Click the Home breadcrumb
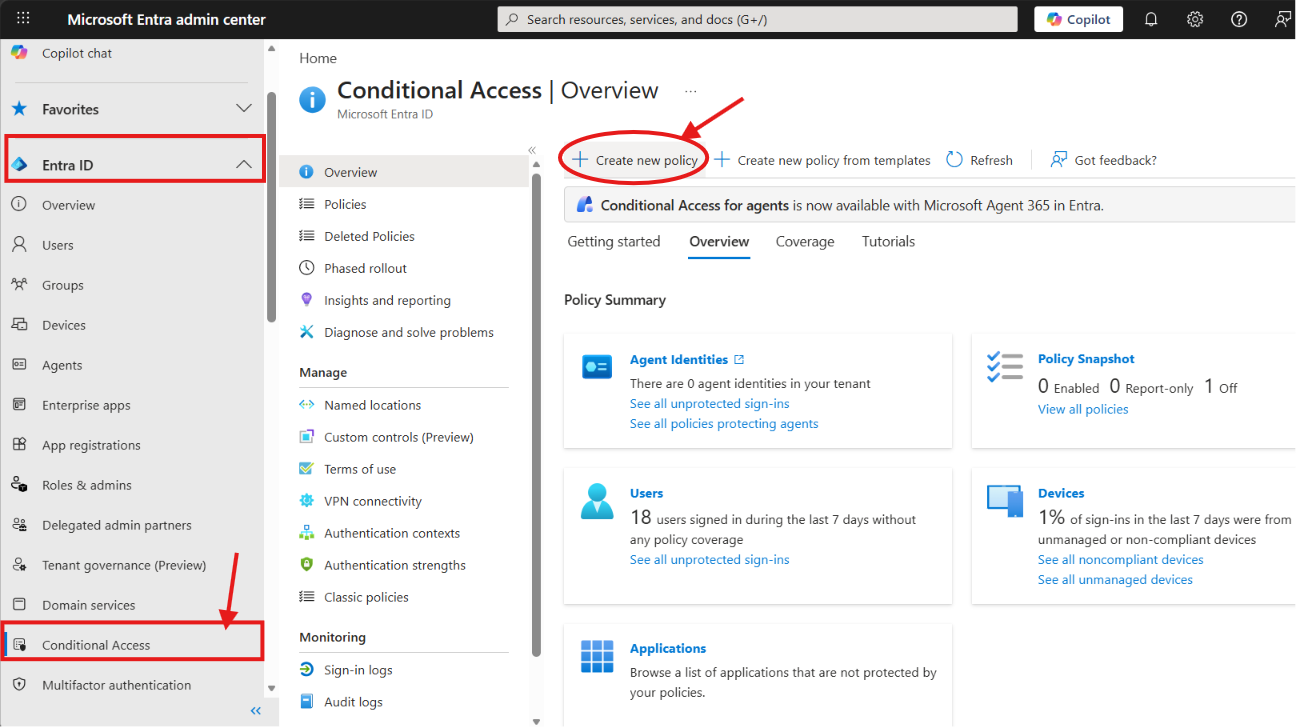The height and width of the screenshot is (727, 1296). pos(318,58)
